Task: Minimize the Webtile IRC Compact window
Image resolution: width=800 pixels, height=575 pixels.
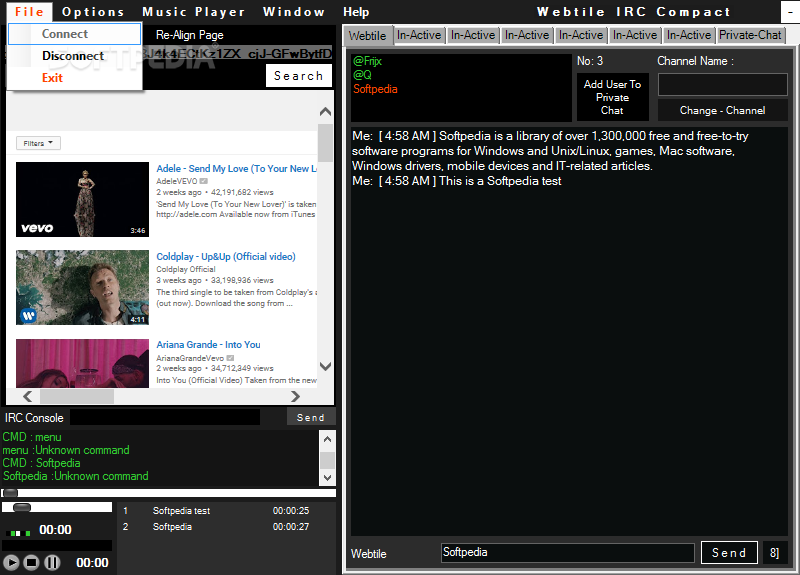Action: coord(790,12)
